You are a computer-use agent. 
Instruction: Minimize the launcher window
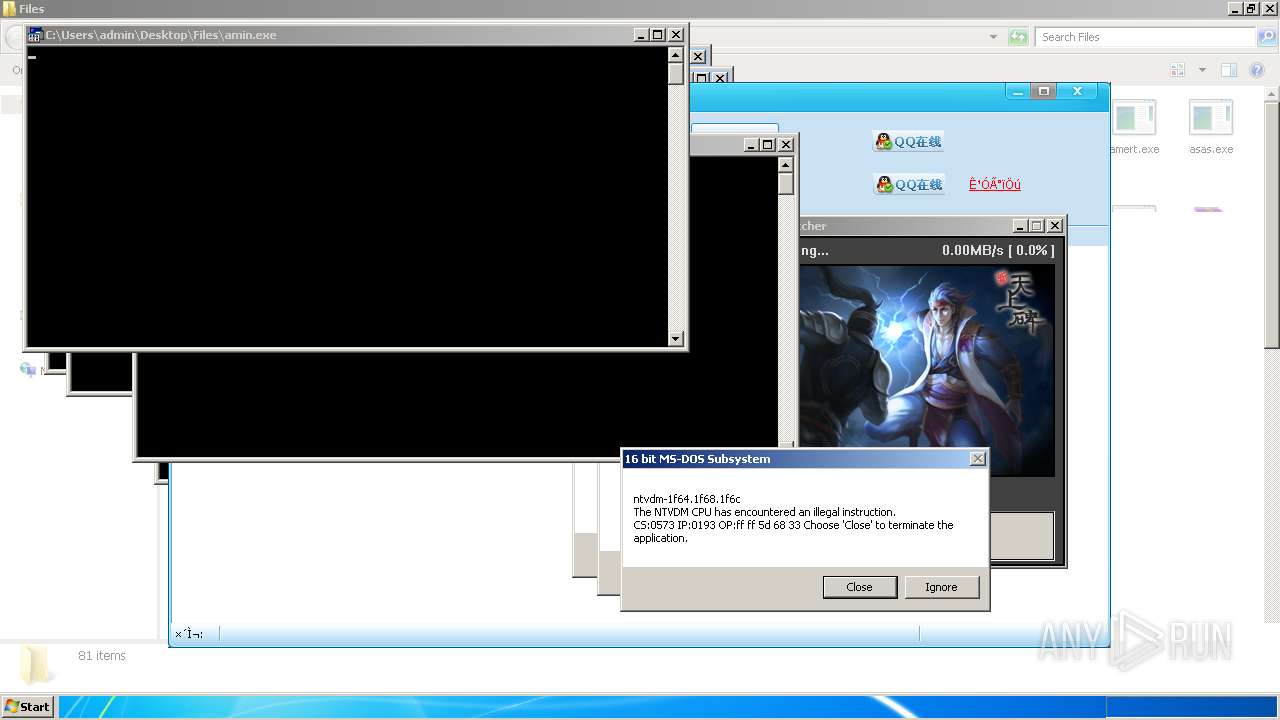click(x=1020, y=226)
